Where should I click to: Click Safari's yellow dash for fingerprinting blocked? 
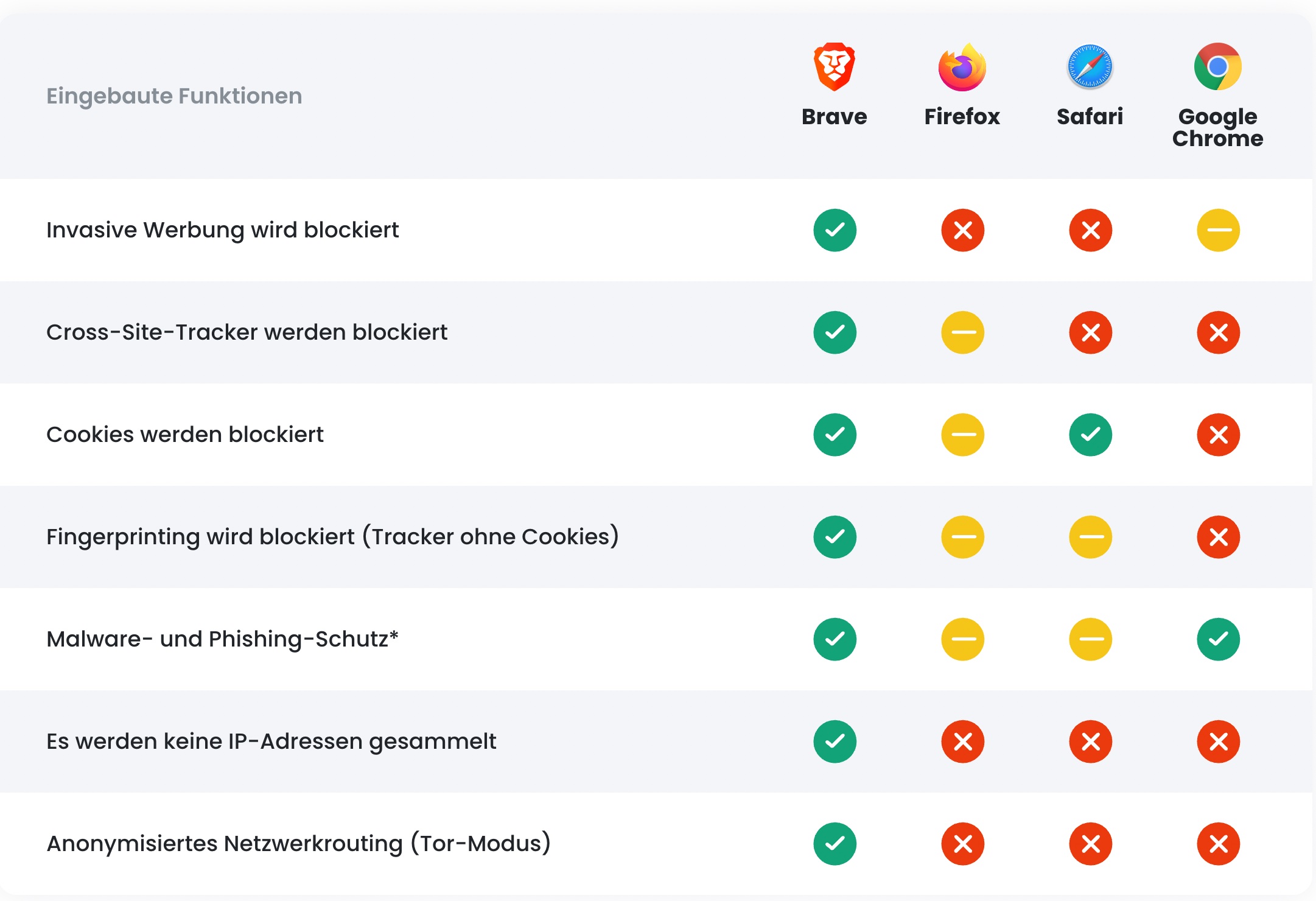pyautogui.click(x=1091, y=537)
